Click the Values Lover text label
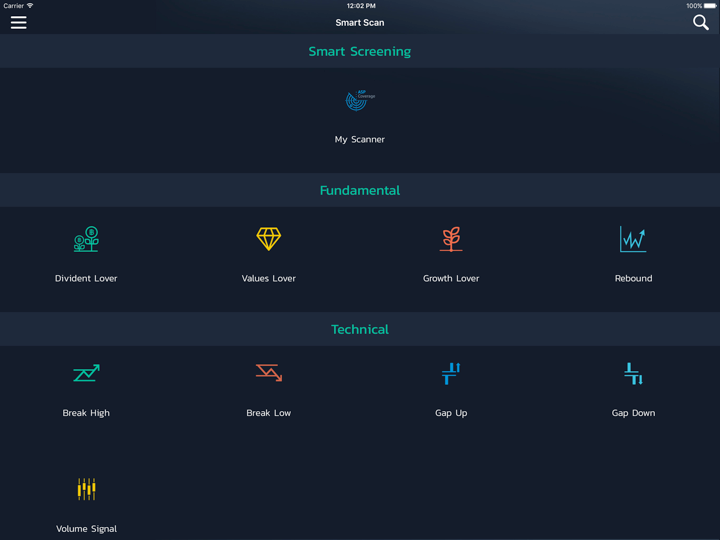 pyautogui.click(x=269, y=279)
